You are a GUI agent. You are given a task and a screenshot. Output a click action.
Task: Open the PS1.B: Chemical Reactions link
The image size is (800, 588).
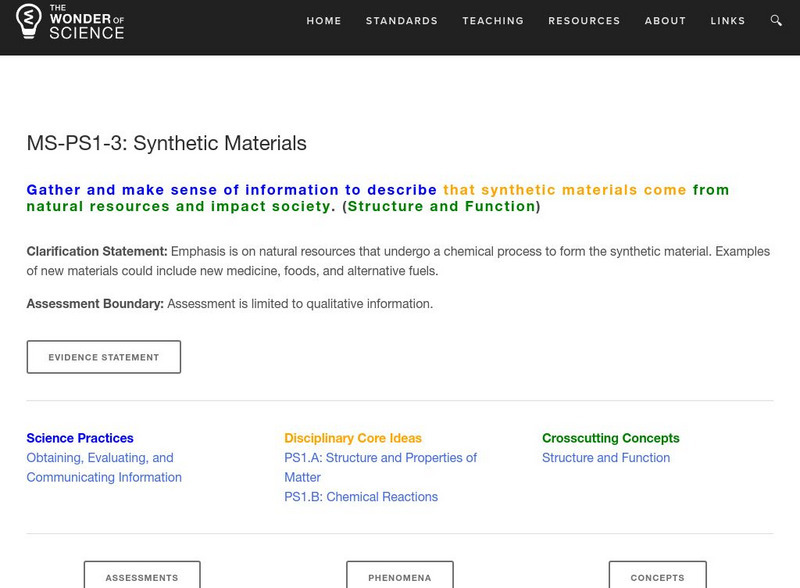point(361,497)
